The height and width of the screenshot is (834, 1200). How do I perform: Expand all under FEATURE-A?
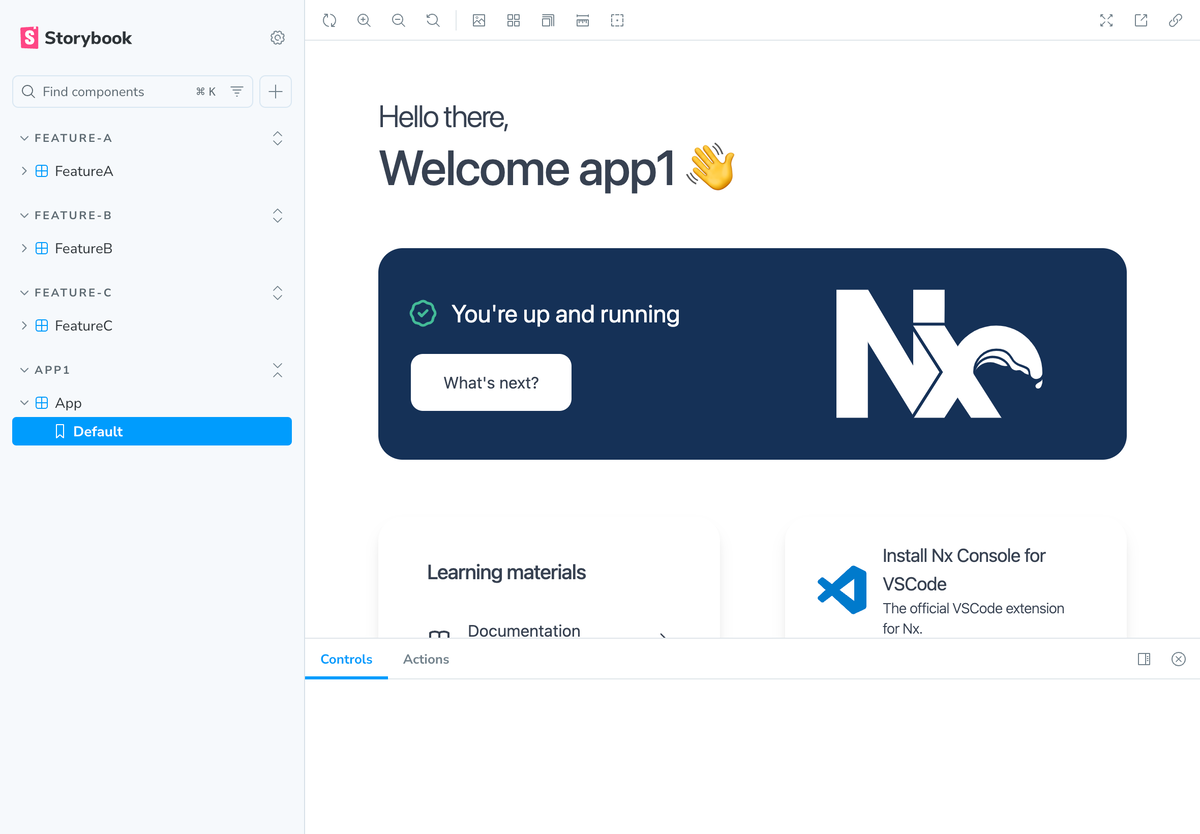tap(278, 138)
